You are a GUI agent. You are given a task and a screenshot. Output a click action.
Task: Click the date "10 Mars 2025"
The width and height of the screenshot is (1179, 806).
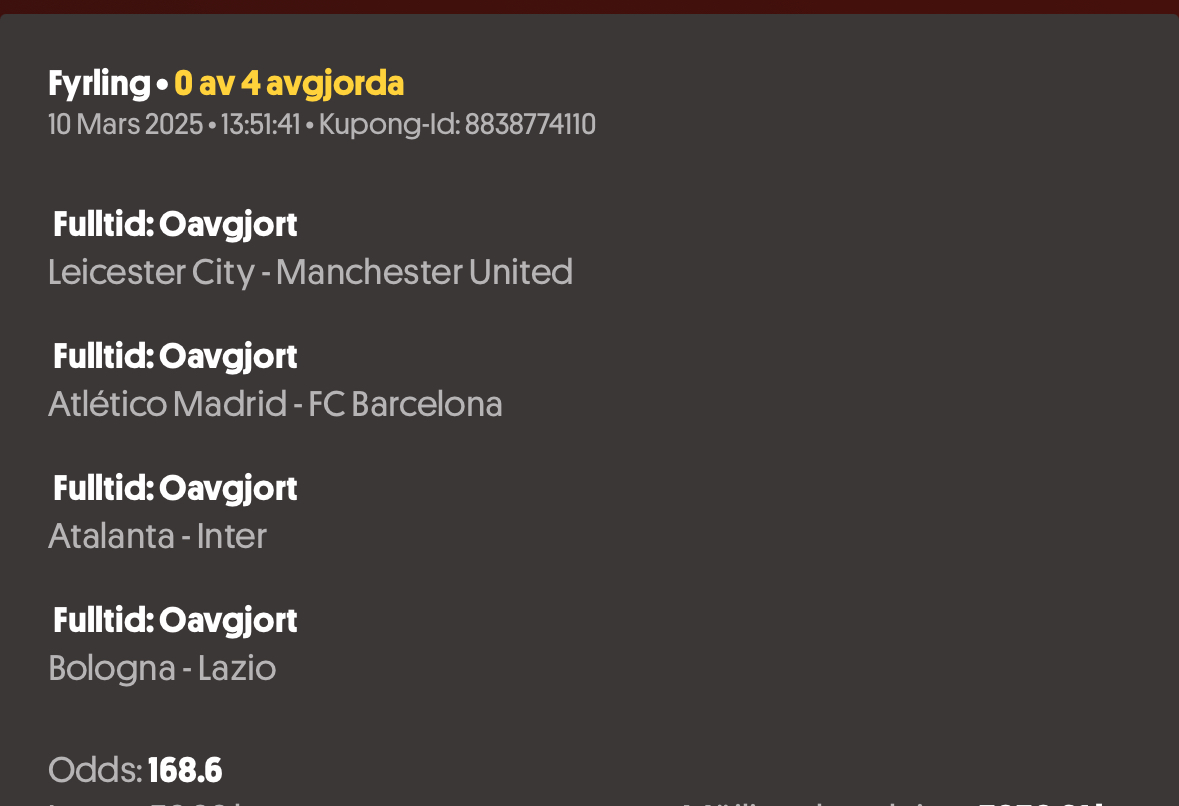126,124
